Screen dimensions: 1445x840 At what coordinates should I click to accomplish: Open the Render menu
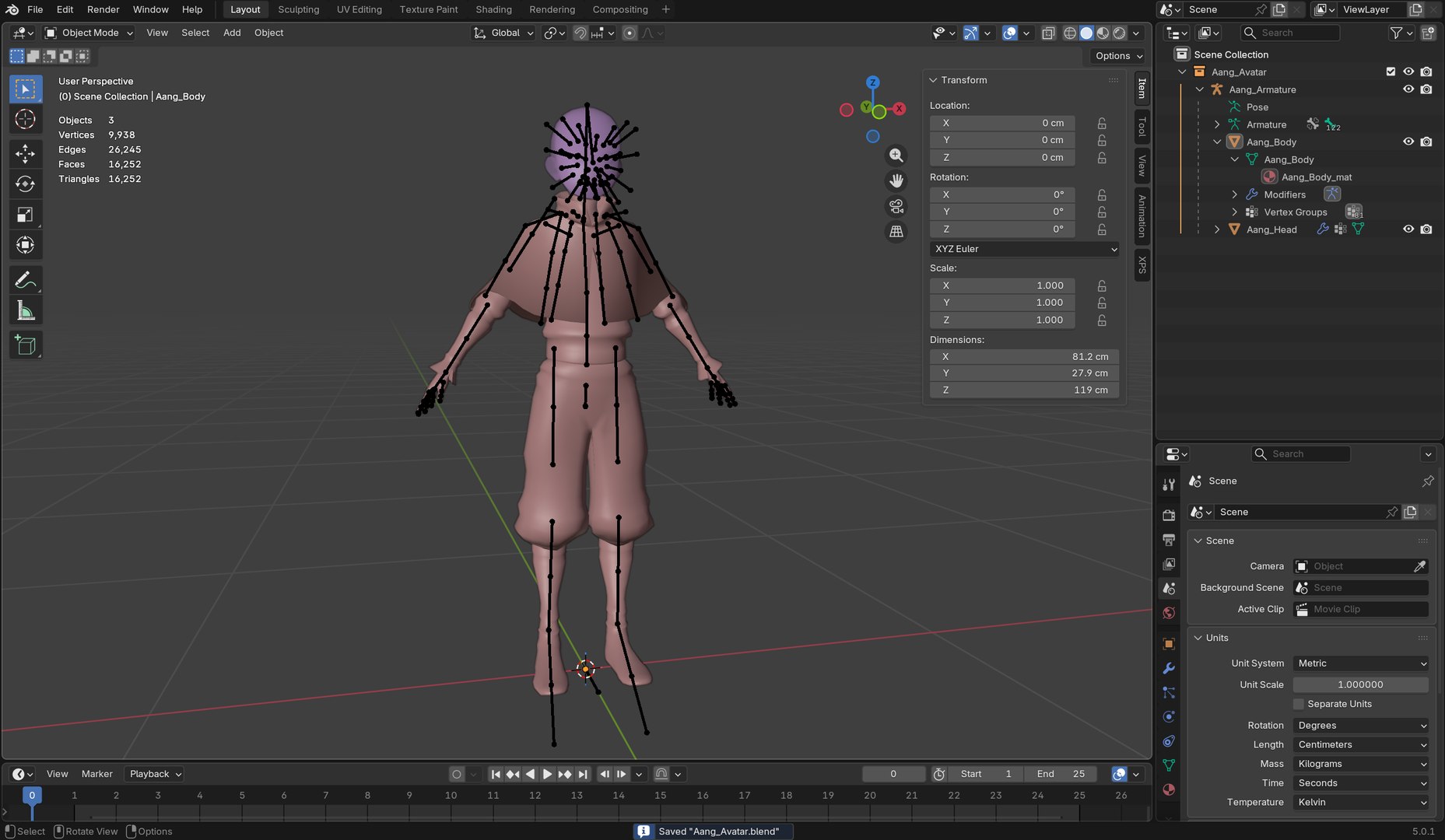(103, 9)
